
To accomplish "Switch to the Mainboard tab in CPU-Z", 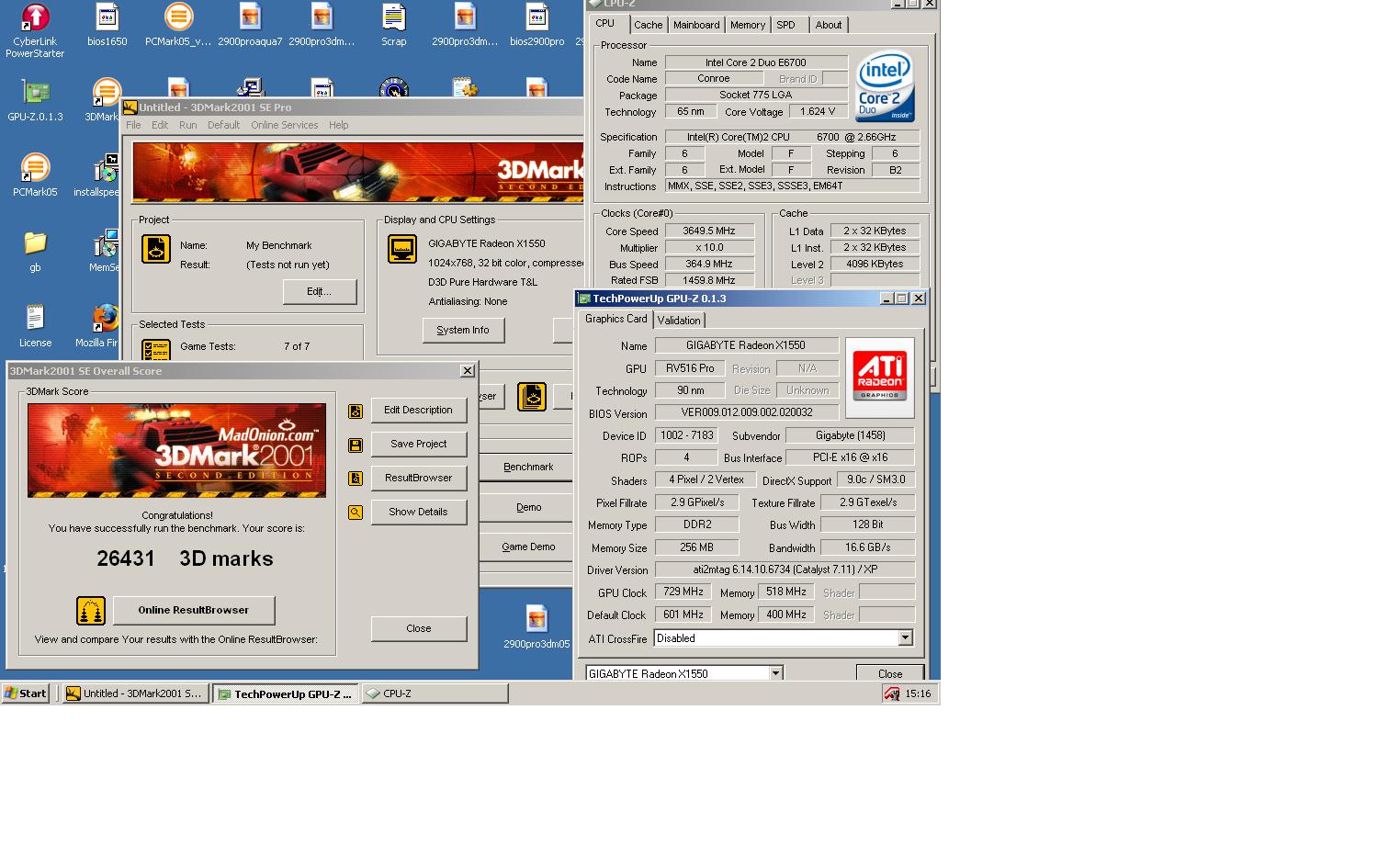I will (x=696, y=25).
